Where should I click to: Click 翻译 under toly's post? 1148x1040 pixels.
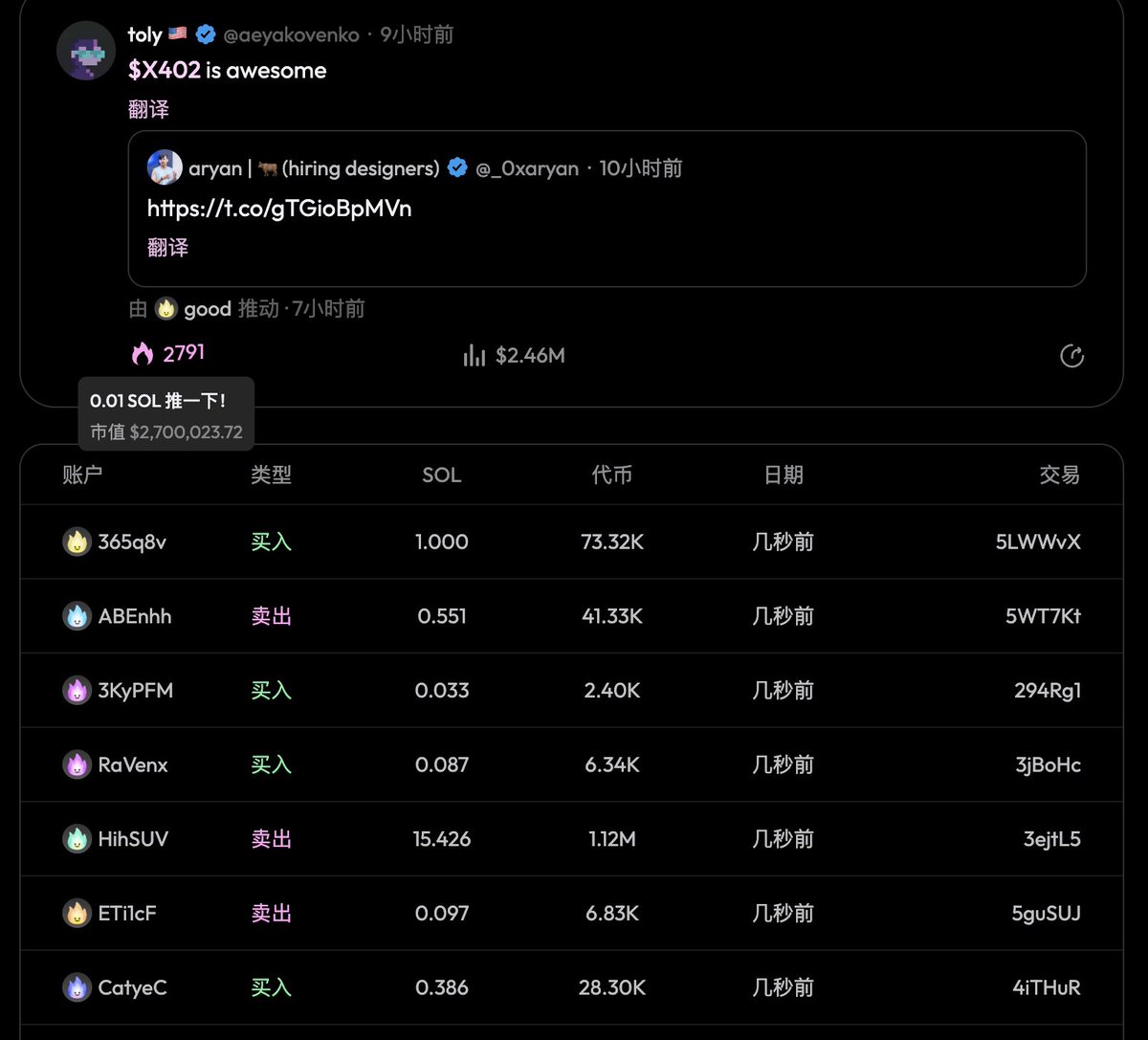pos(148,109)
